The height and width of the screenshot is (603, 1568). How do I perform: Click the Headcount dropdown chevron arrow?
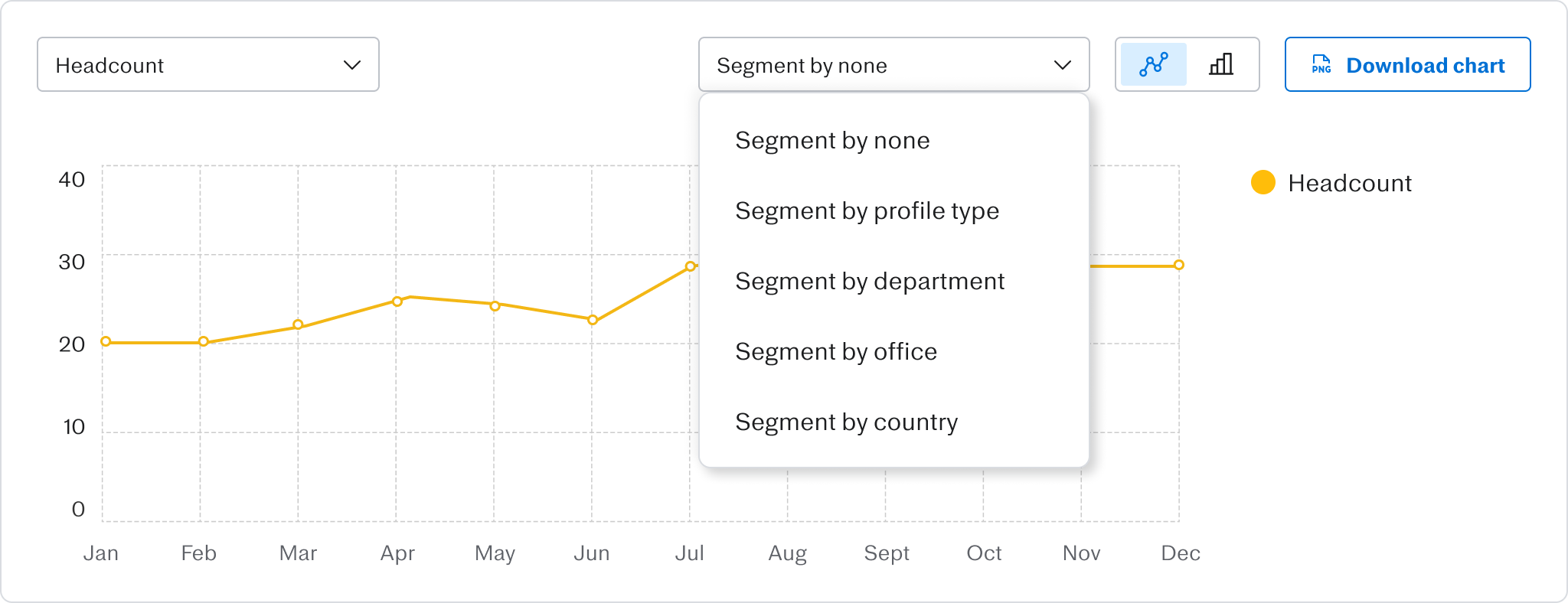pyautogui.click(x=351, y=65)
